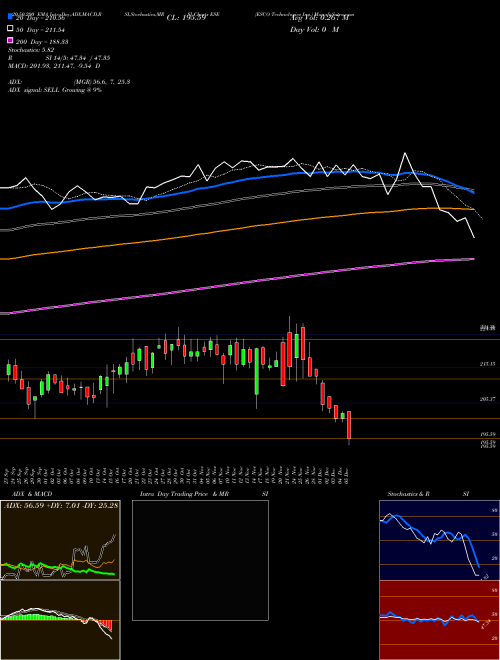Viewport: 500px width, 660px height.
Task: Open the ADX indicator mini chart
Action: (x=60, y=540)
